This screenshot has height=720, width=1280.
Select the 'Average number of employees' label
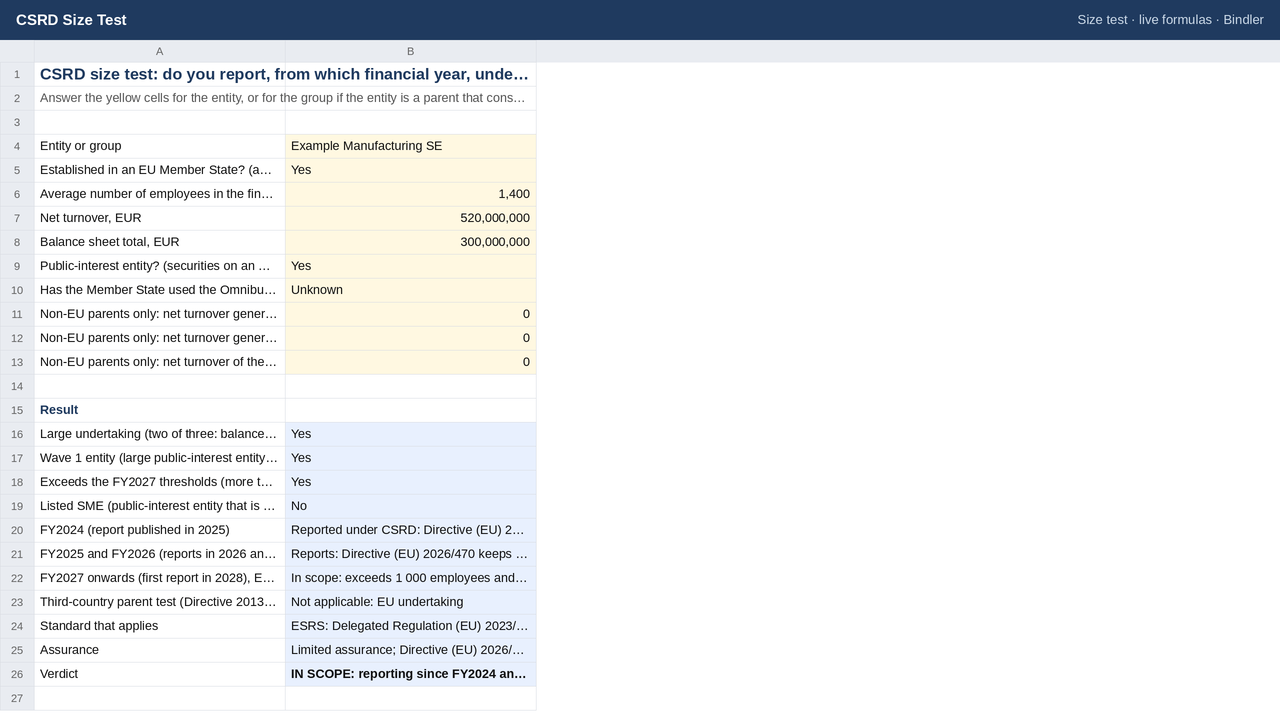coord(160,194)
